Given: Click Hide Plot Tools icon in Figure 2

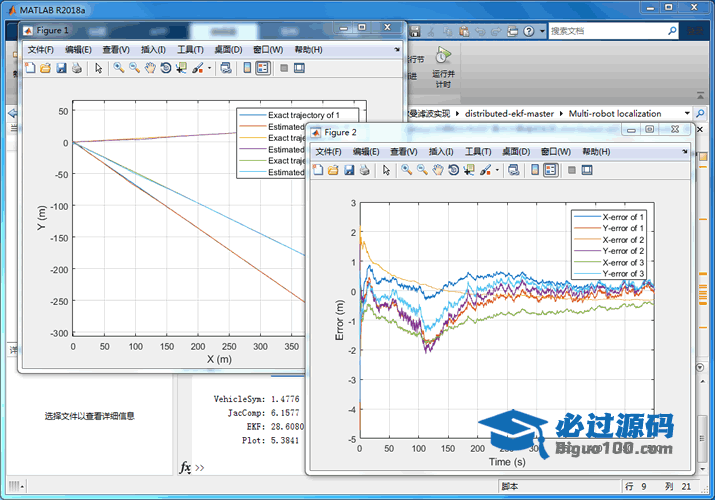Looking at the screenshot, I should (x=572, y=170).
